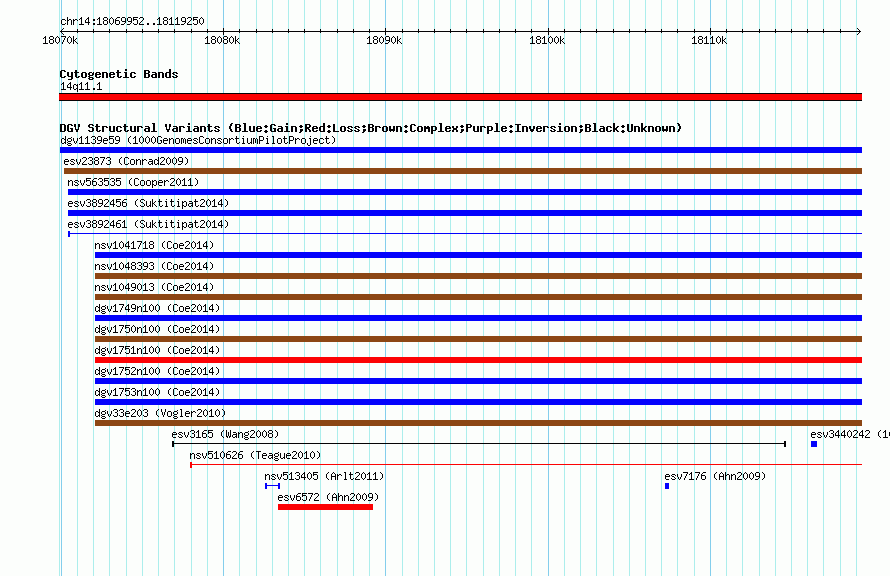Click the blue nsv563535 gain bar

click(465, 192)
